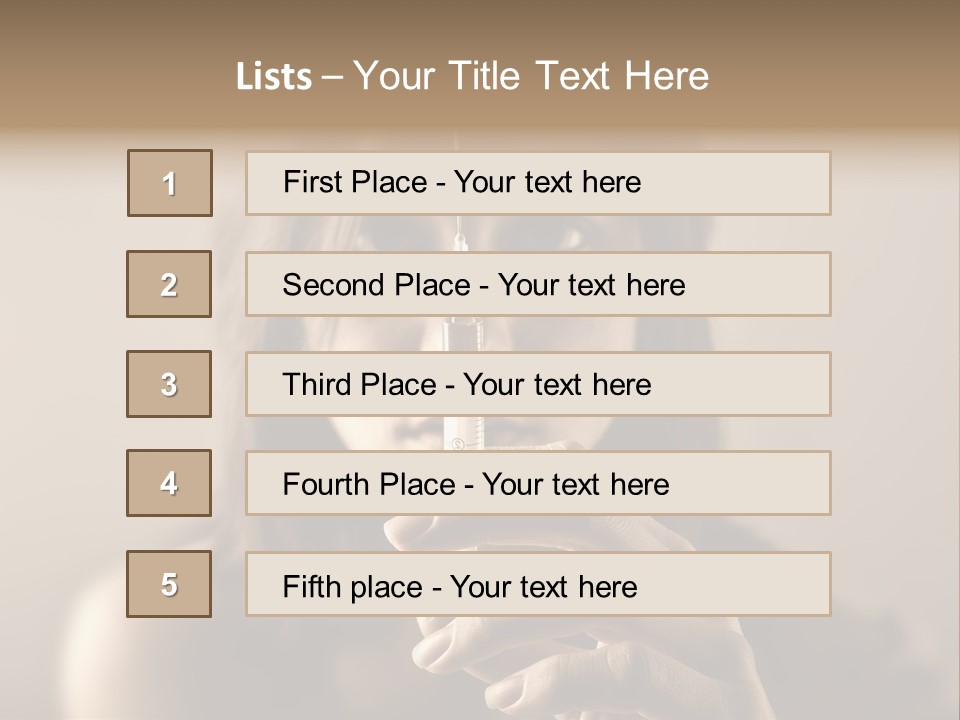Click the number 5 box
Screen dimensions: 960x720
(x=169, y=584)
